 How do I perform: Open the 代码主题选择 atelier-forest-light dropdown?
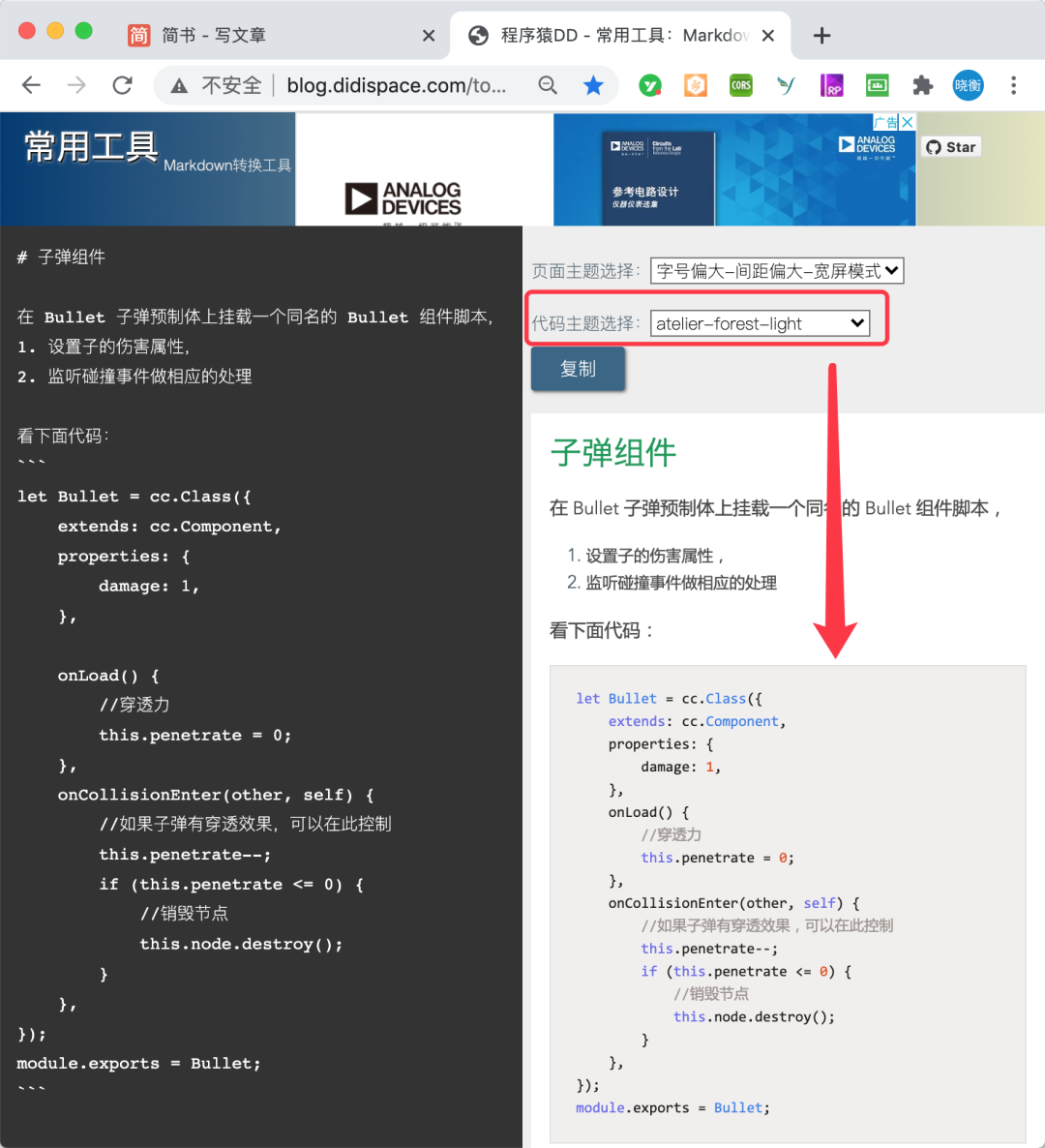pyautogui.click(x=760, y=323)
